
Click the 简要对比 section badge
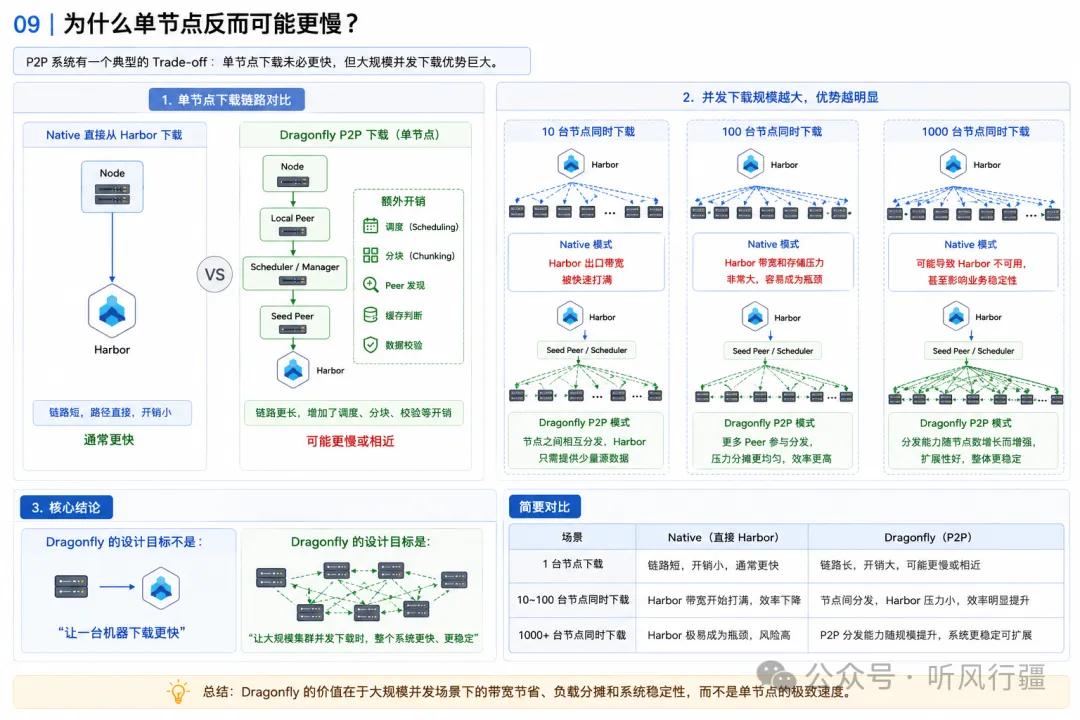(544, 507)
